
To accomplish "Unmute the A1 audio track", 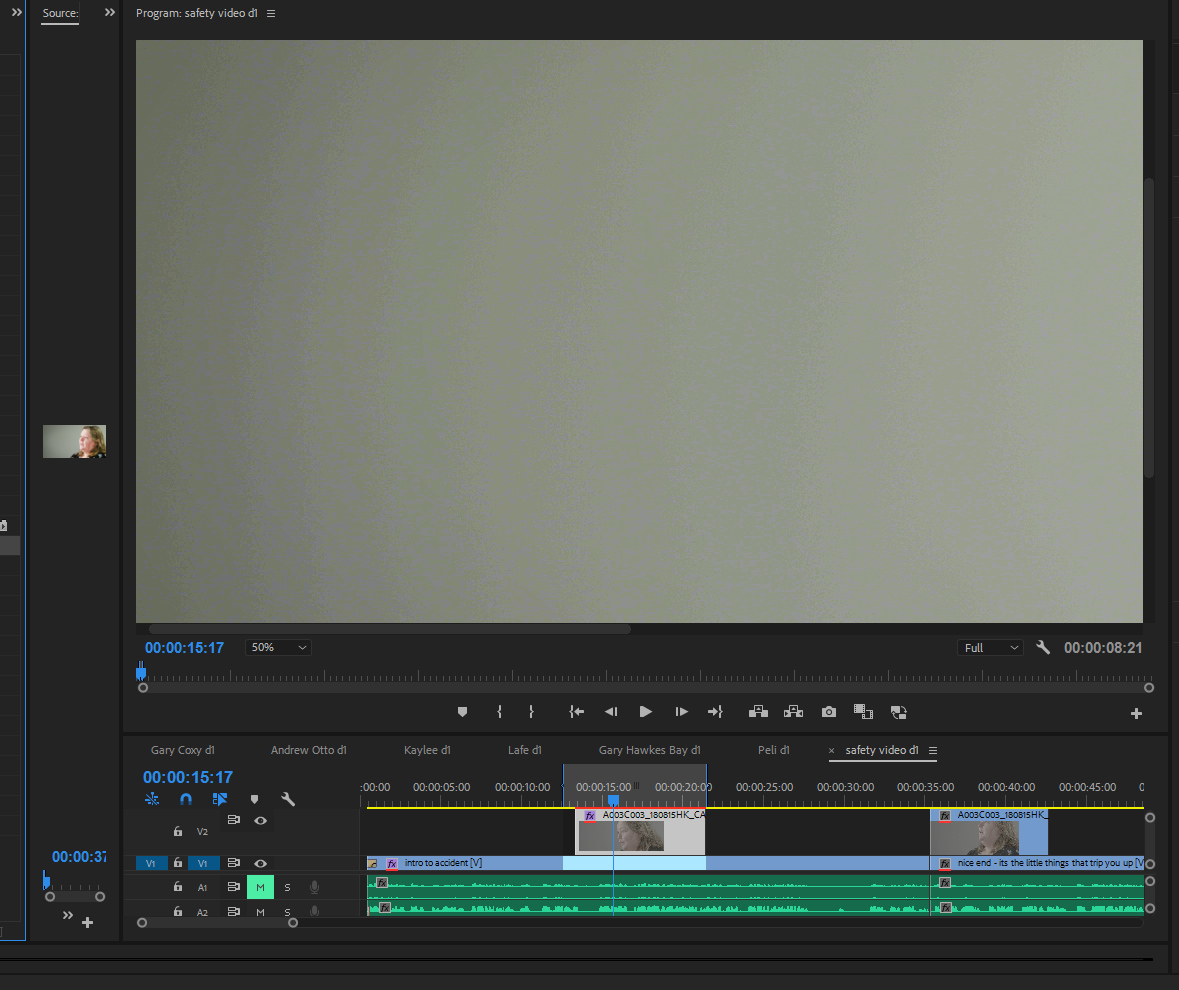I will pyautogui.click(x=260, y=888).
